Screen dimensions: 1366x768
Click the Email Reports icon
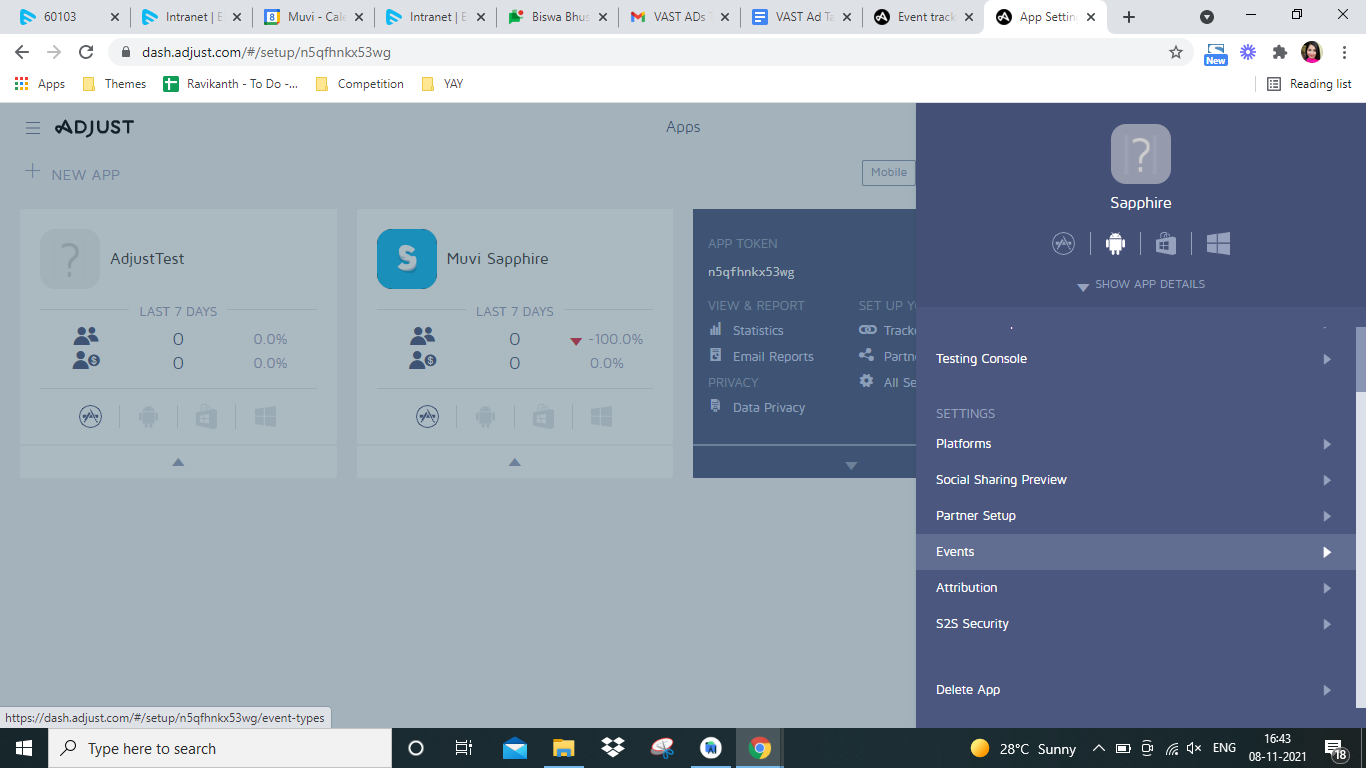715,356
